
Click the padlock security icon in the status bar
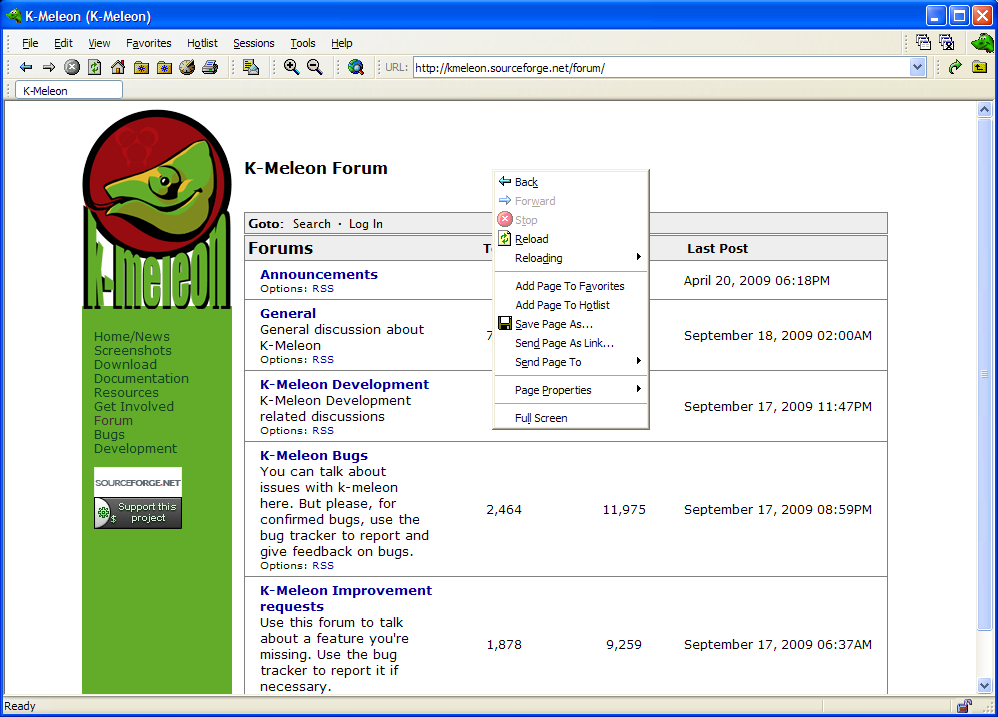tap(964, 706)
